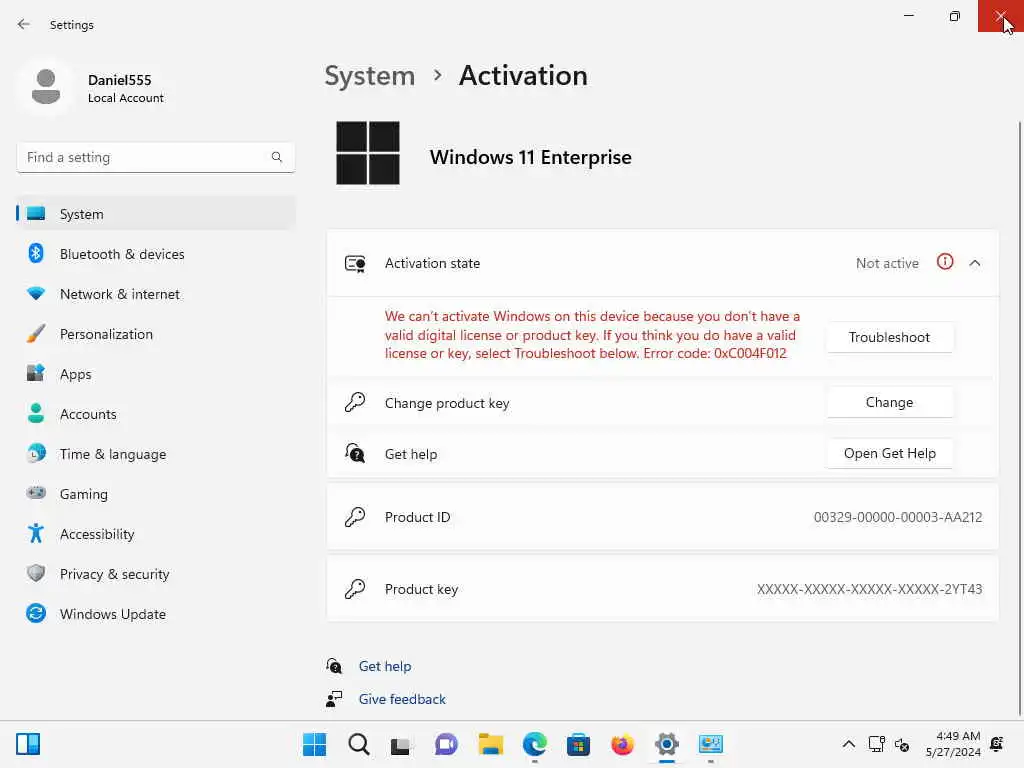The image size is (1024, 768).
Task: Open notifications bell in tray
Action: point(997,744)
